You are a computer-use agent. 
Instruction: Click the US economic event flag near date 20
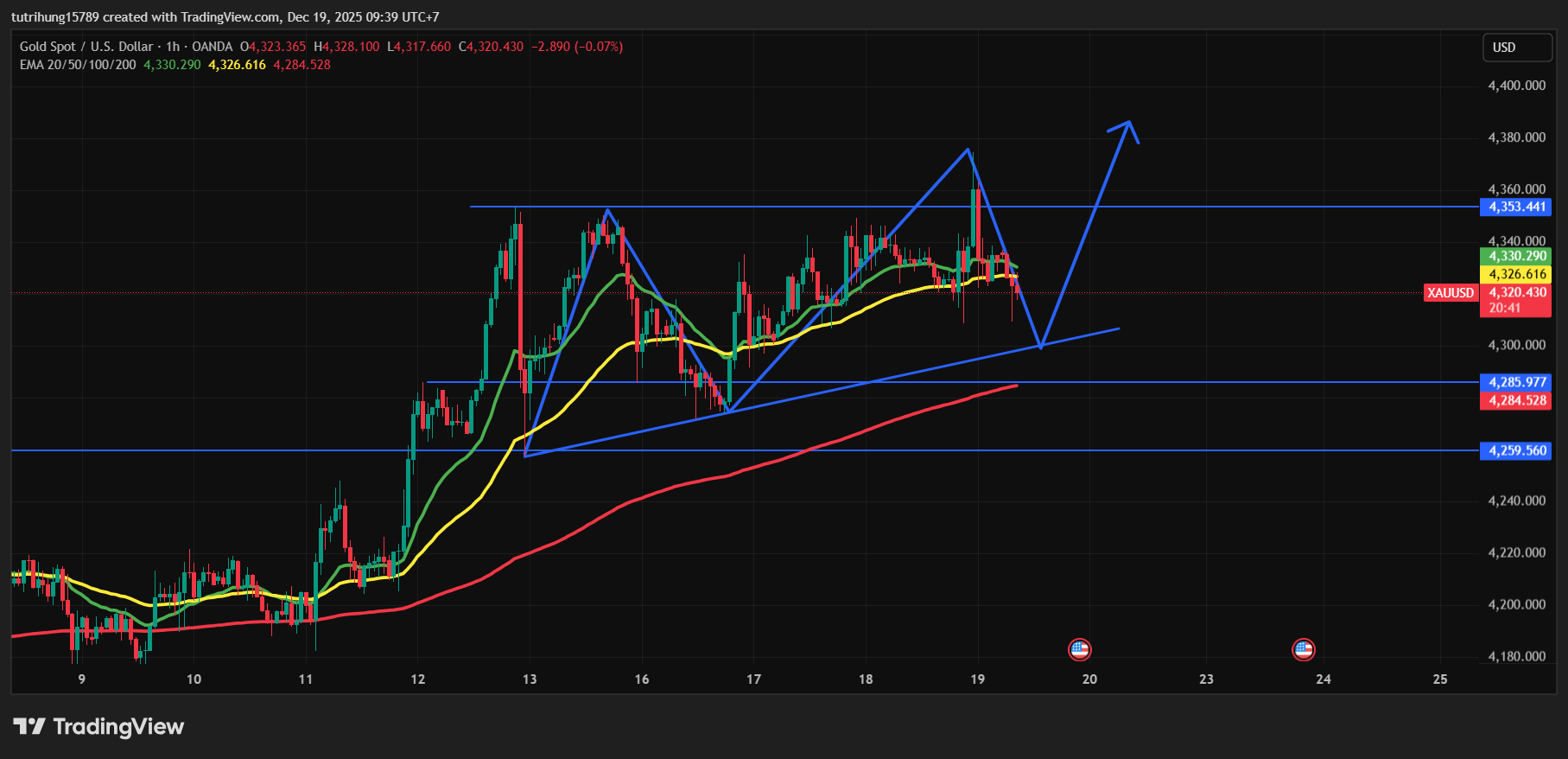tap(1079, 649)
